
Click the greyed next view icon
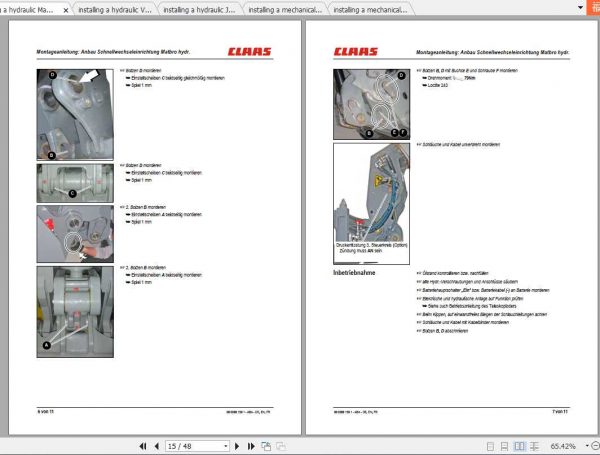[x=281, y=446]
